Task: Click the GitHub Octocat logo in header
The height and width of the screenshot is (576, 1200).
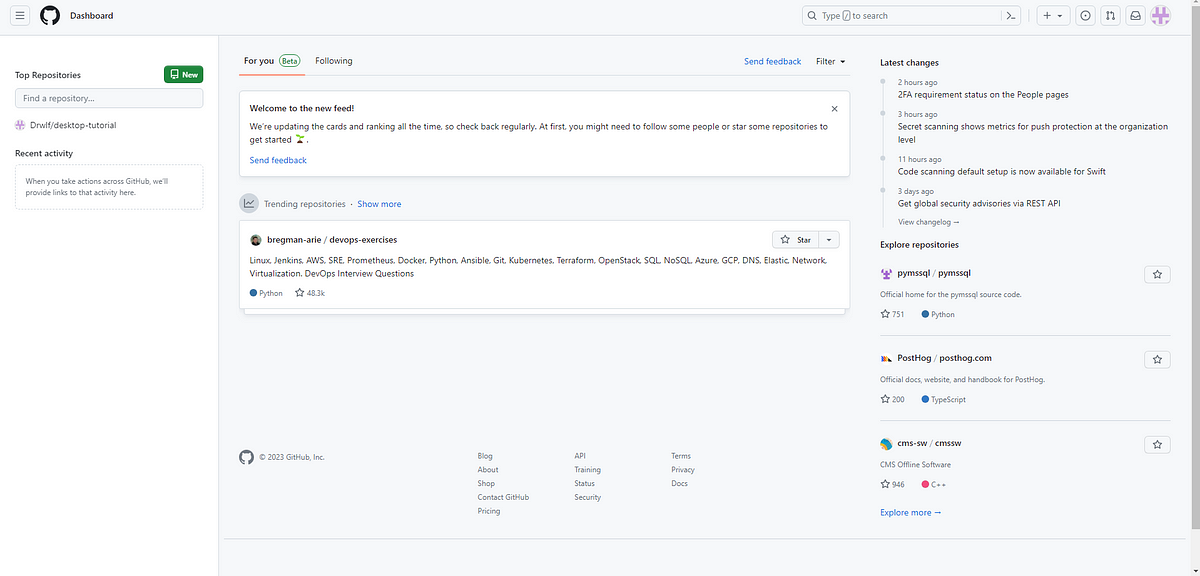Action: [x=50, y=16]
